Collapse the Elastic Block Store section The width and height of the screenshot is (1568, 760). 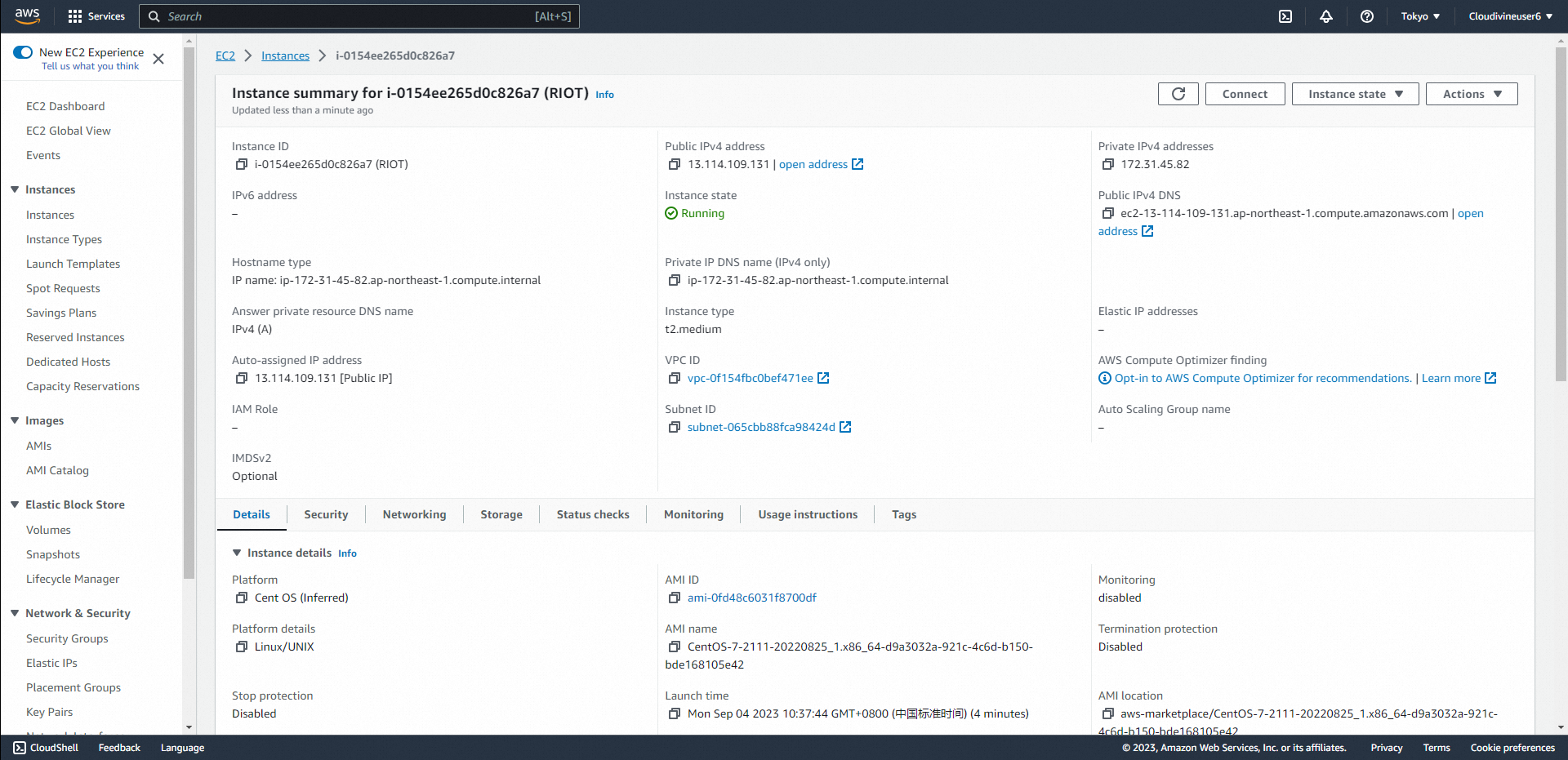coord(15,504)
